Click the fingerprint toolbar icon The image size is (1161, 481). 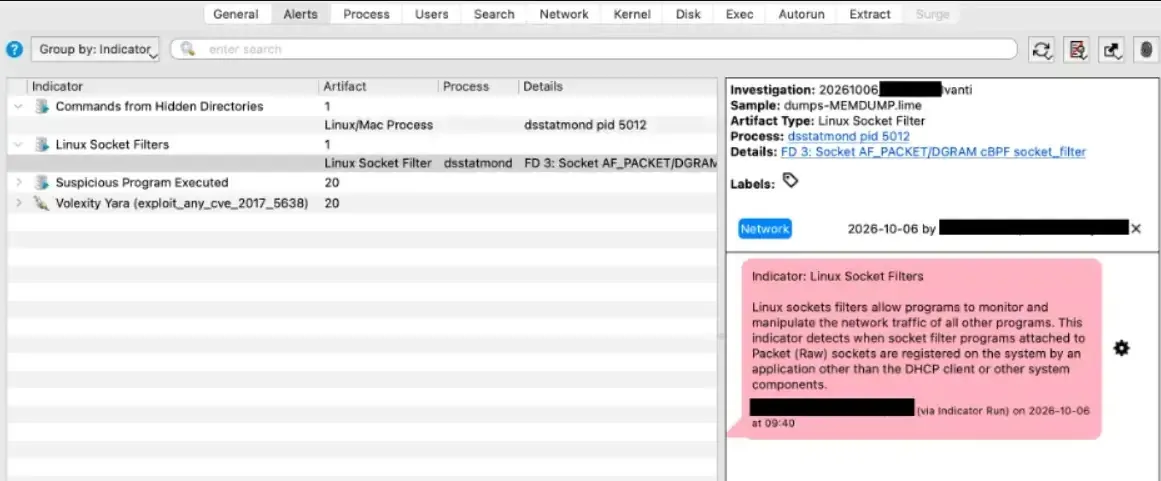1145,50
